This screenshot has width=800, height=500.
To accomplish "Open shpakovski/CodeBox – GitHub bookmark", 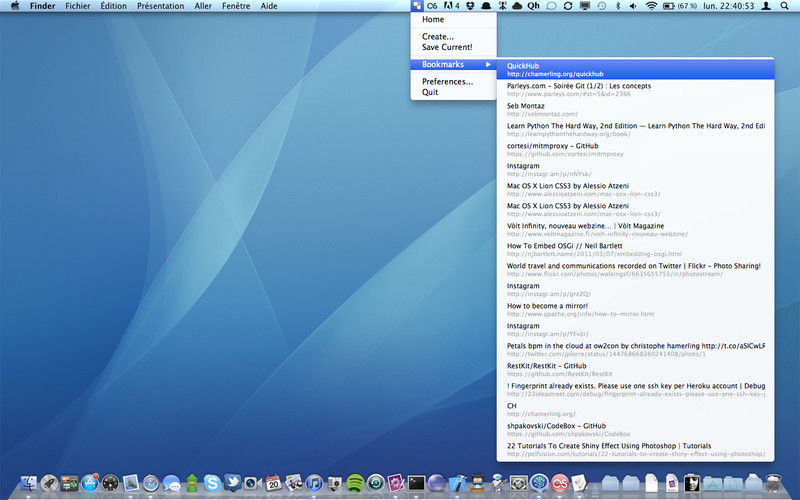I will [x=635, y=430].
